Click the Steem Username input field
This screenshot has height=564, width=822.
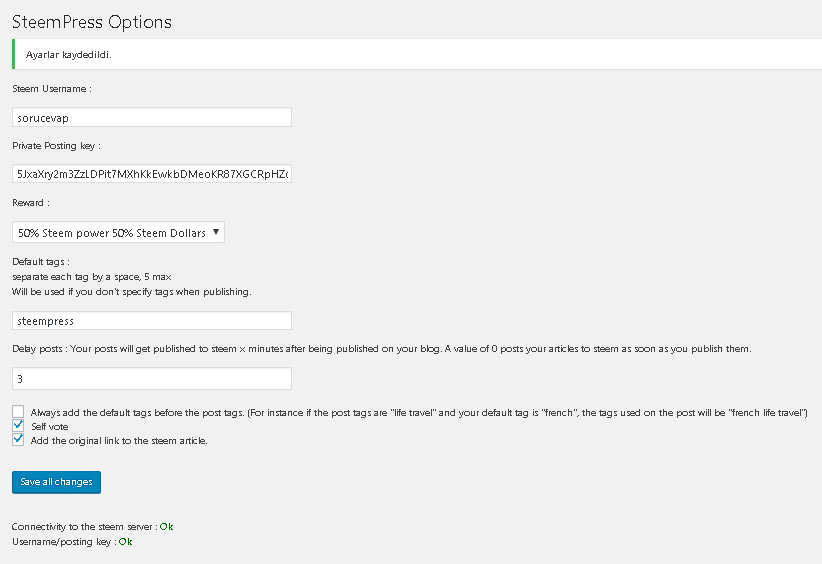click(x=151, y=118)
